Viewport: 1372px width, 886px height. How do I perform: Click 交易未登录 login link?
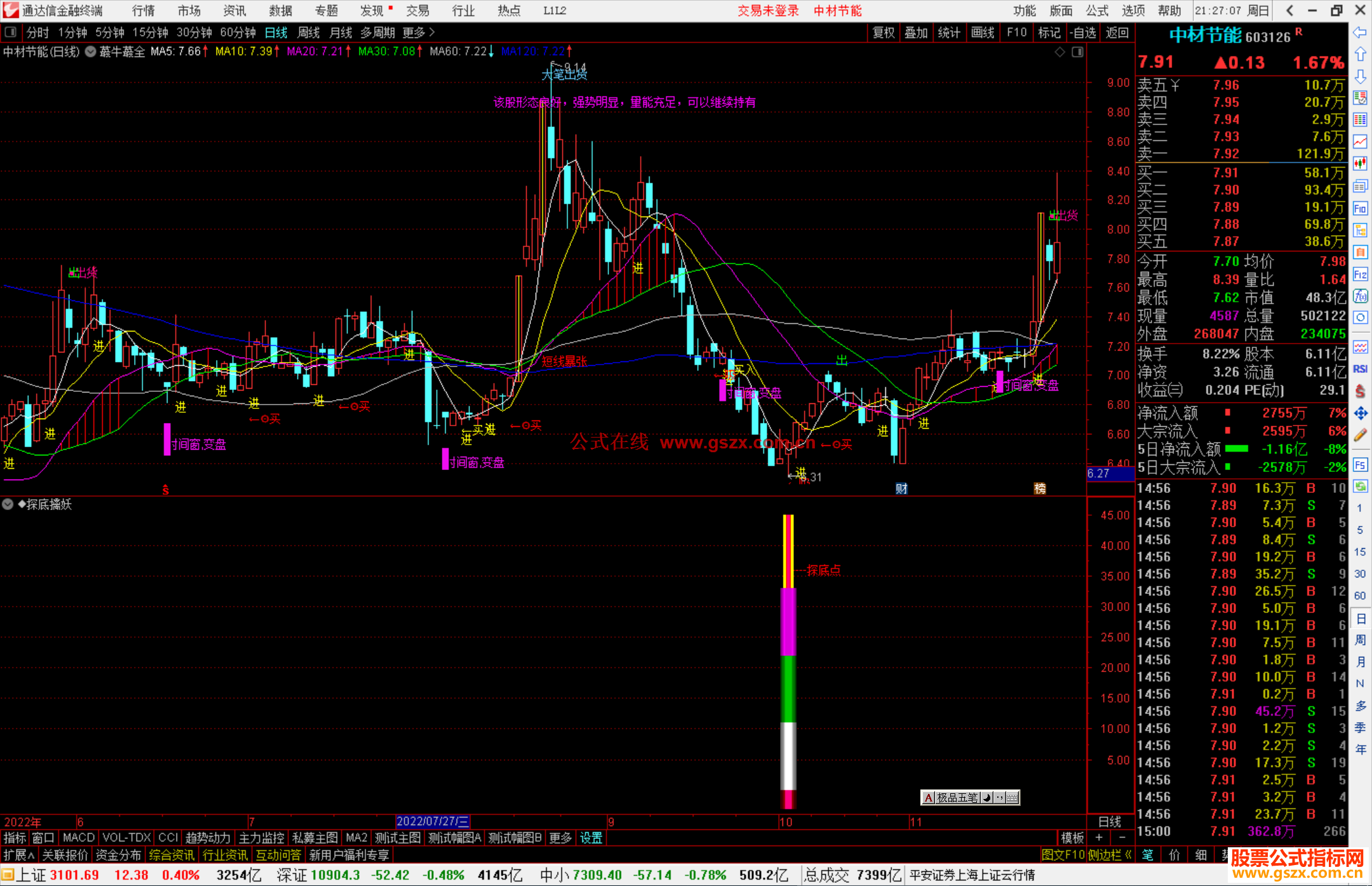click(x=768, y=10)
